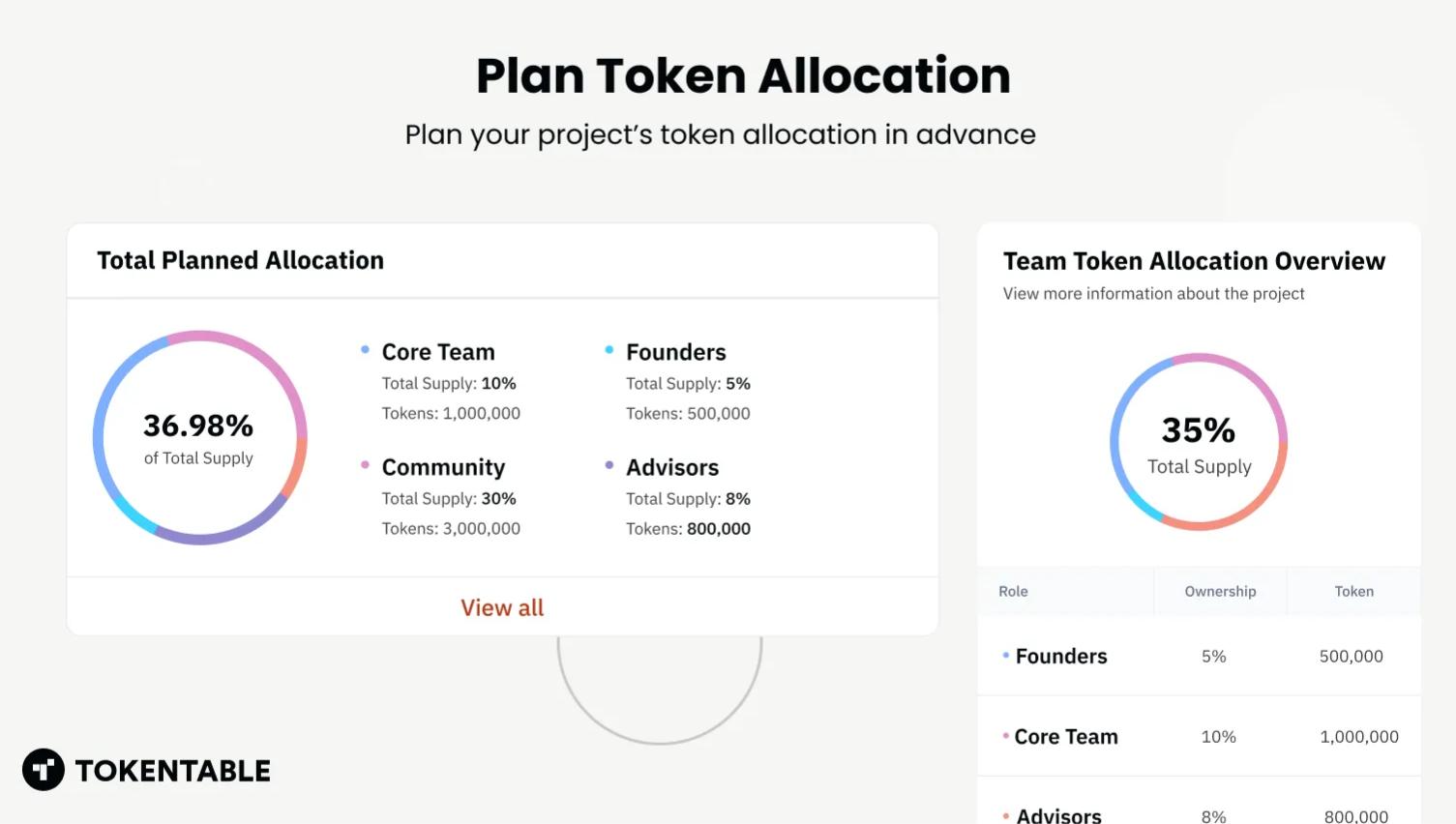This screenshot has height=824, width=1456.
Task: Select the Founders row in the table
Action: [1199, 656]
